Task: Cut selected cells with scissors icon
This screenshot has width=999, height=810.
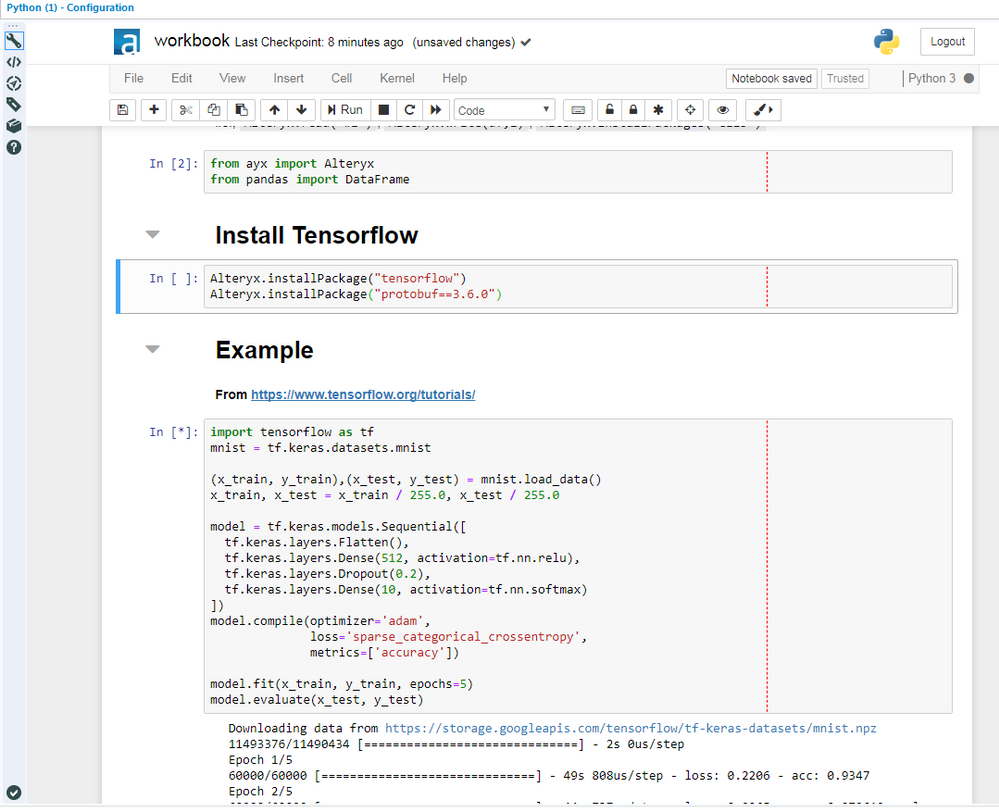Action: 185,110
